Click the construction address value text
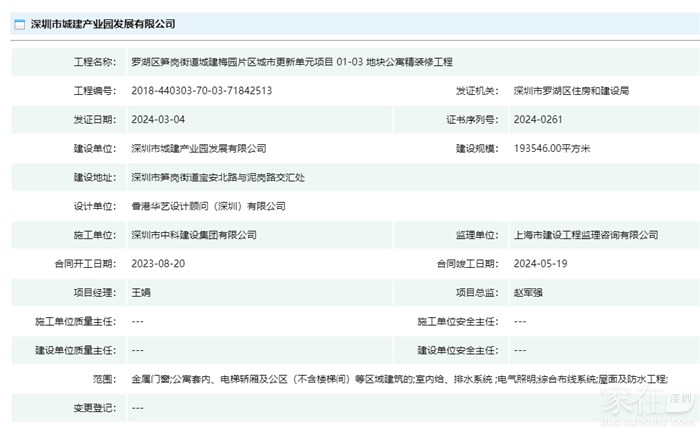 pyautogui.click(x=224, y=177)
